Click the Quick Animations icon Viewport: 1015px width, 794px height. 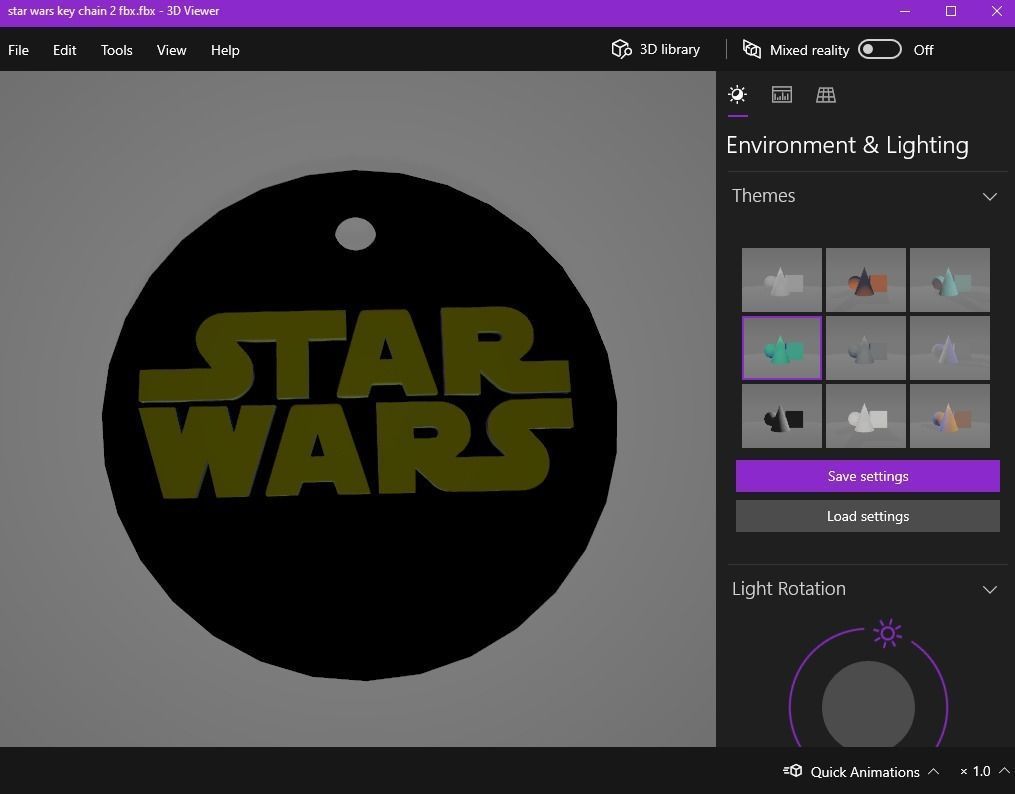click(792, 771)
